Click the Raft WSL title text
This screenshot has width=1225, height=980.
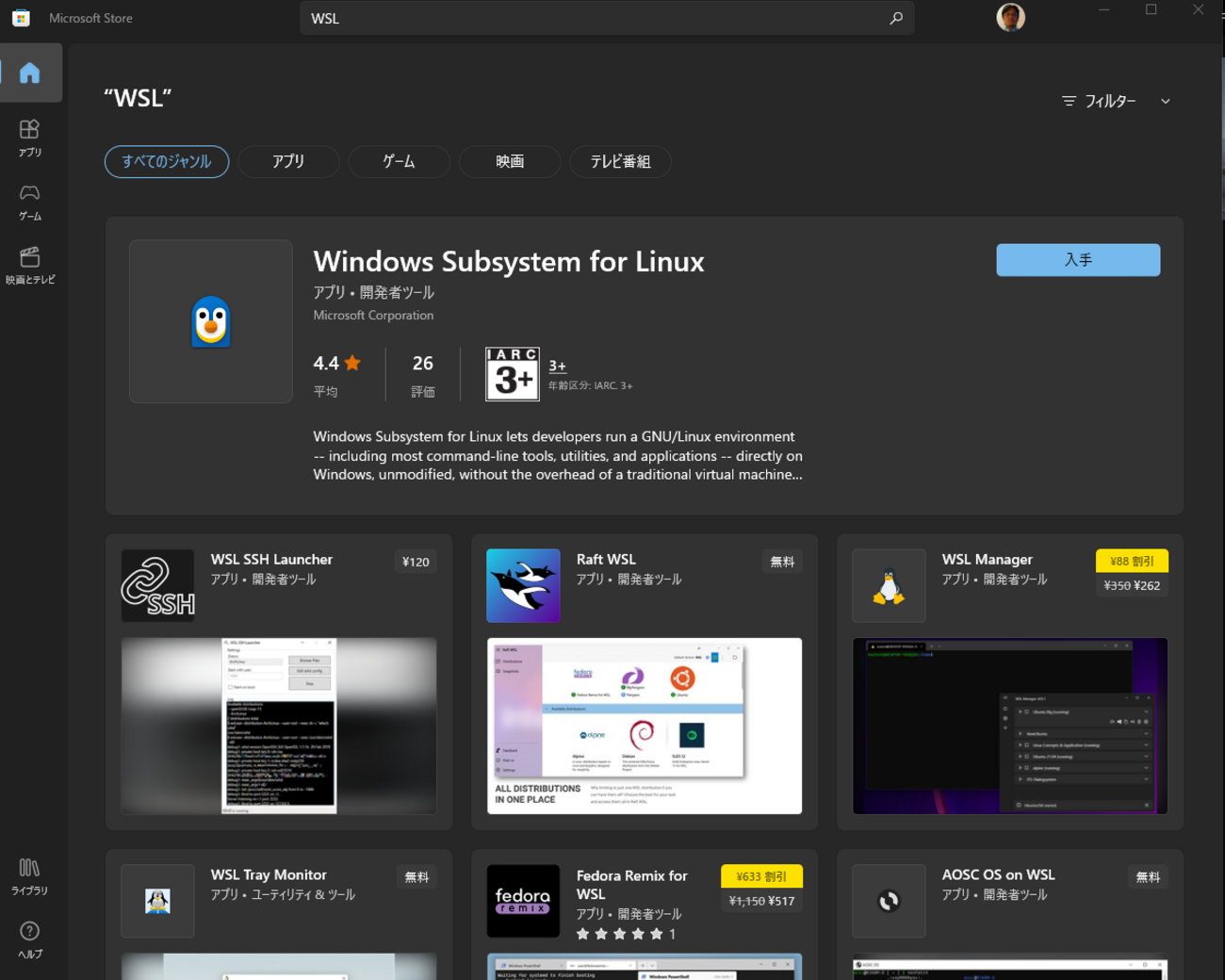pyautogui.click(x=606, y=560)
